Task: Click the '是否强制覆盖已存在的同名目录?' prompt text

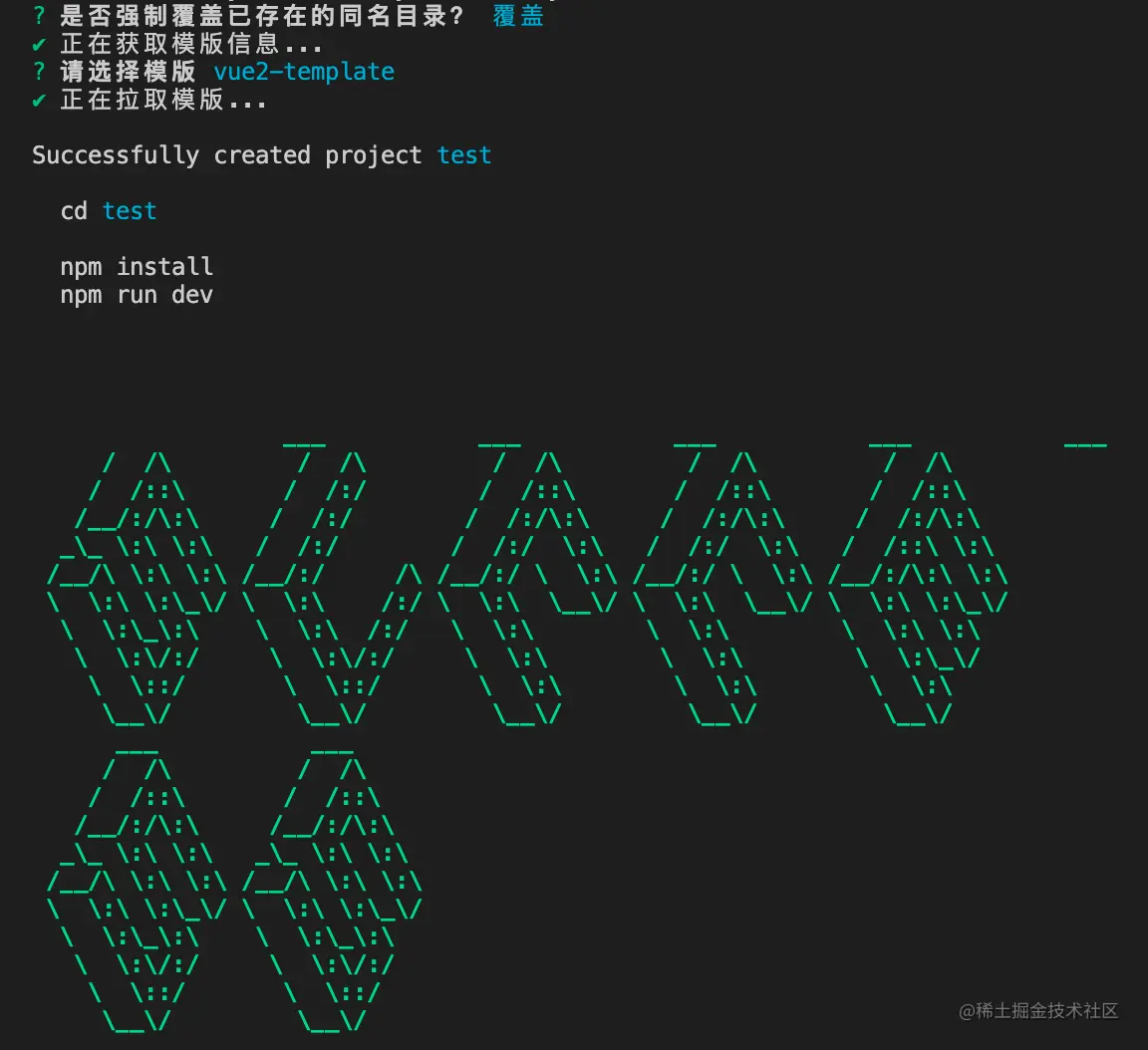Action: point(261,15)
